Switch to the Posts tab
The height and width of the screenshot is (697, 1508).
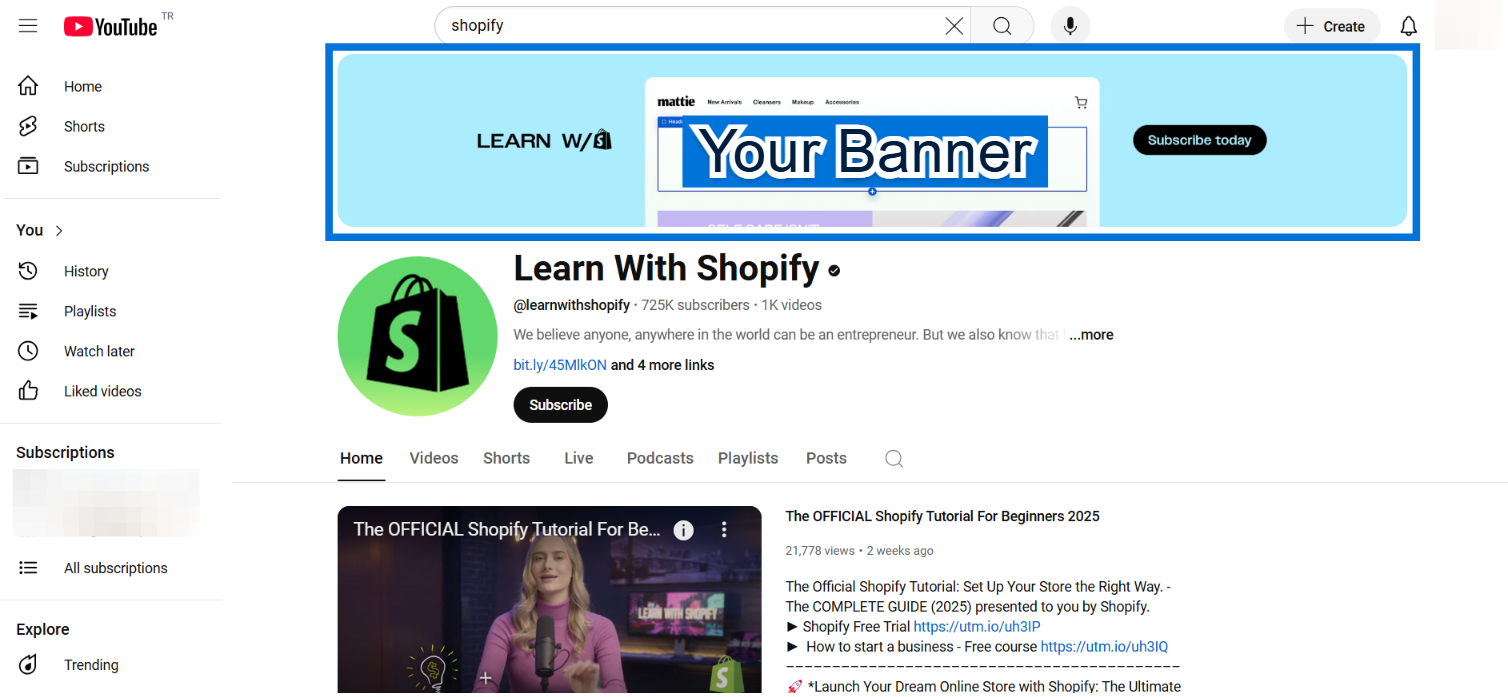pyautogui.click(x=826, y=458)
